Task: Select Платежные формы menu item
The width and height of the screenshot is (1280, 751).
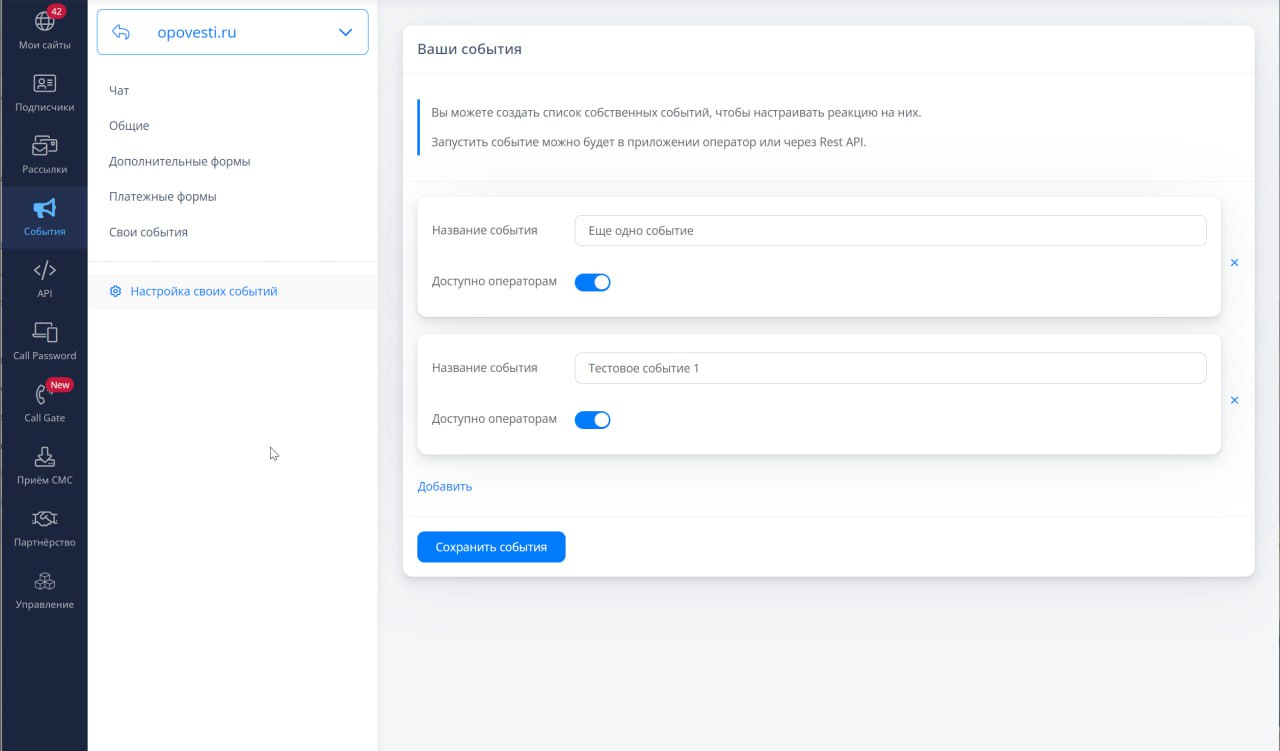Action: click(x=163, y=197)
